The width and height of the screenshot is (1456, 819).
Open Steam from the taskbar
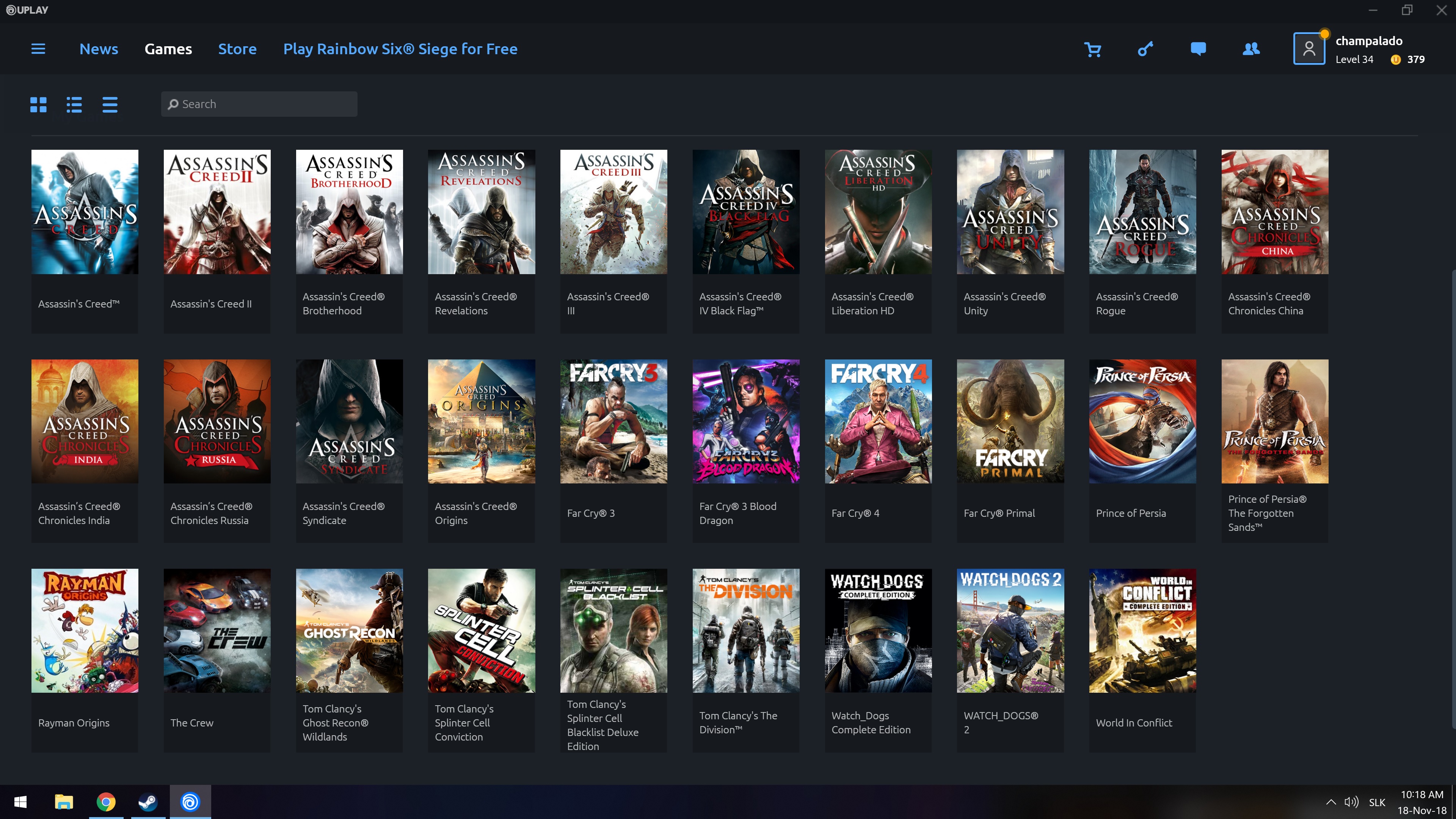(148, 802)
